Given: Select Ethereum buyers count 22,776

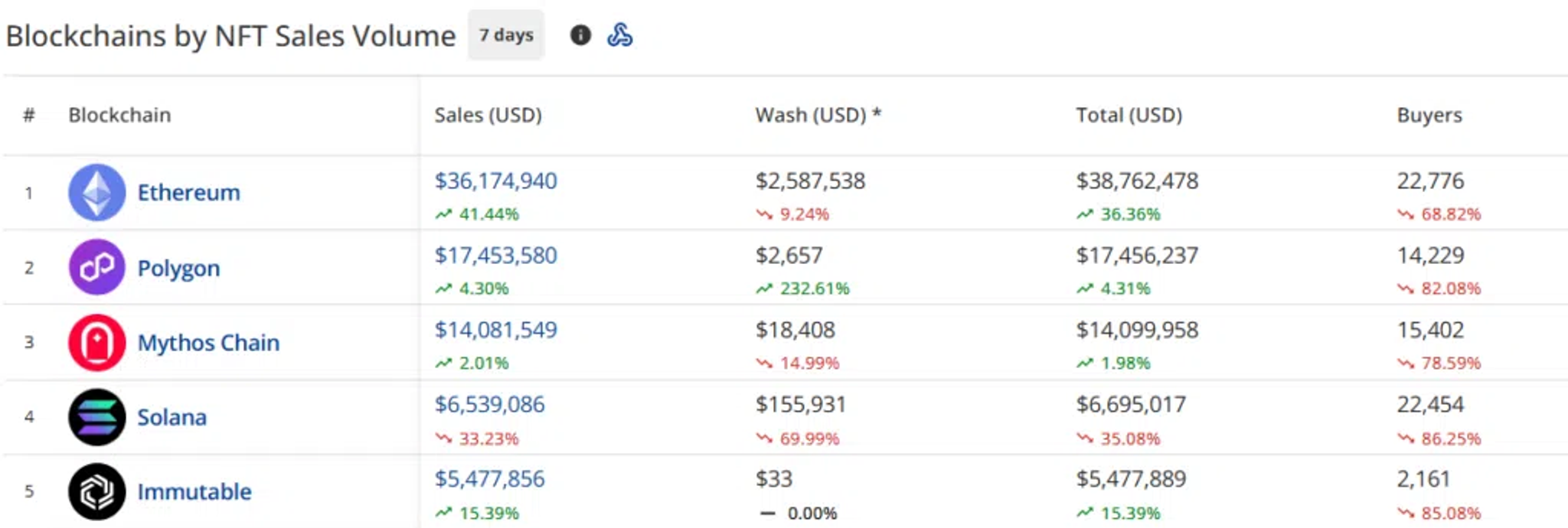Looking at the screenshot, I should [x=1430, y=181].
